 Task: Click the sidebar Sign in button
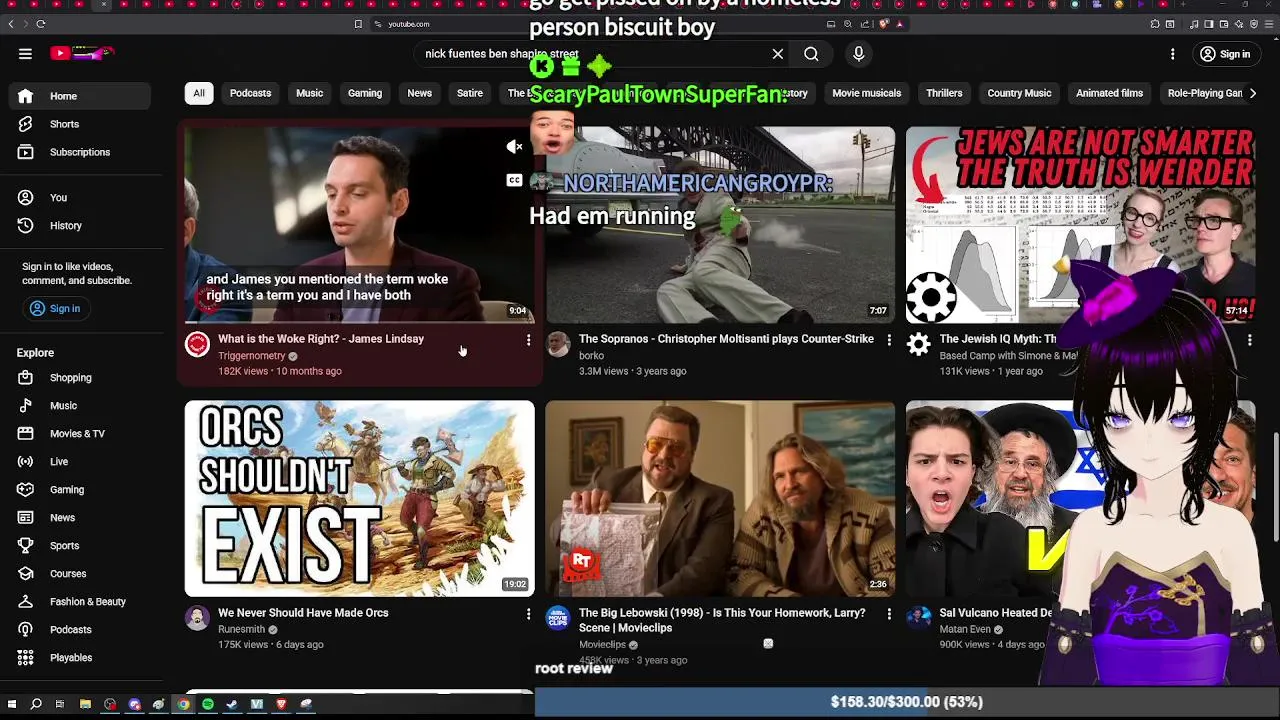click(x=55, y=309)
